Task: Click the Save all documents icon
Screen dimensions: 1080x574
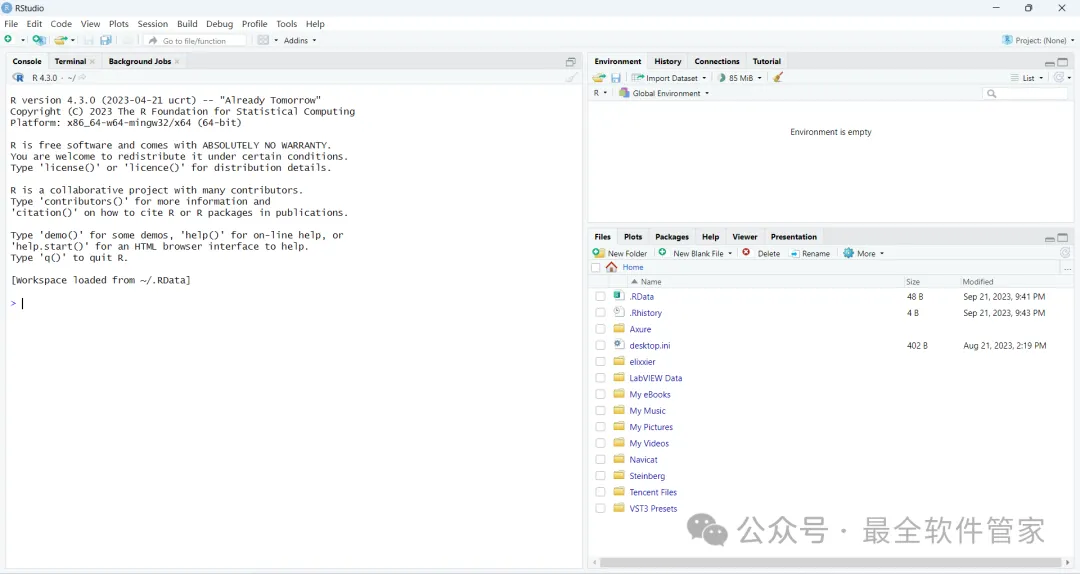Action: coord(106,41)
